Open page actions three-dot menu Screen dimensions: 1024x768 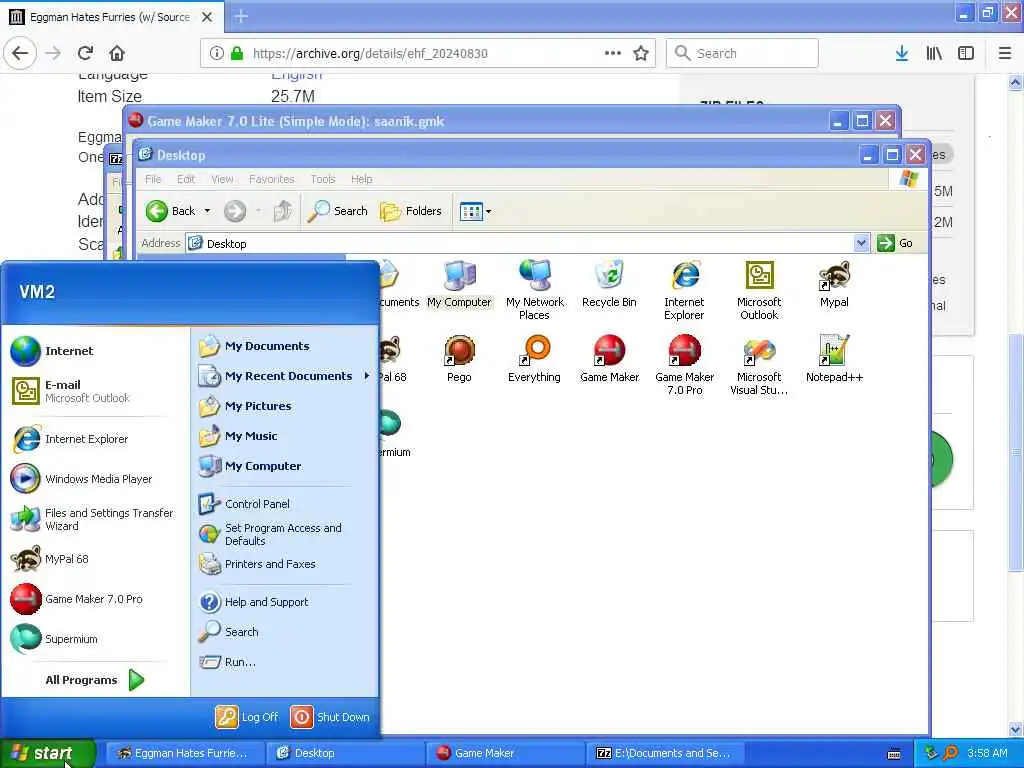coord(613,53)
